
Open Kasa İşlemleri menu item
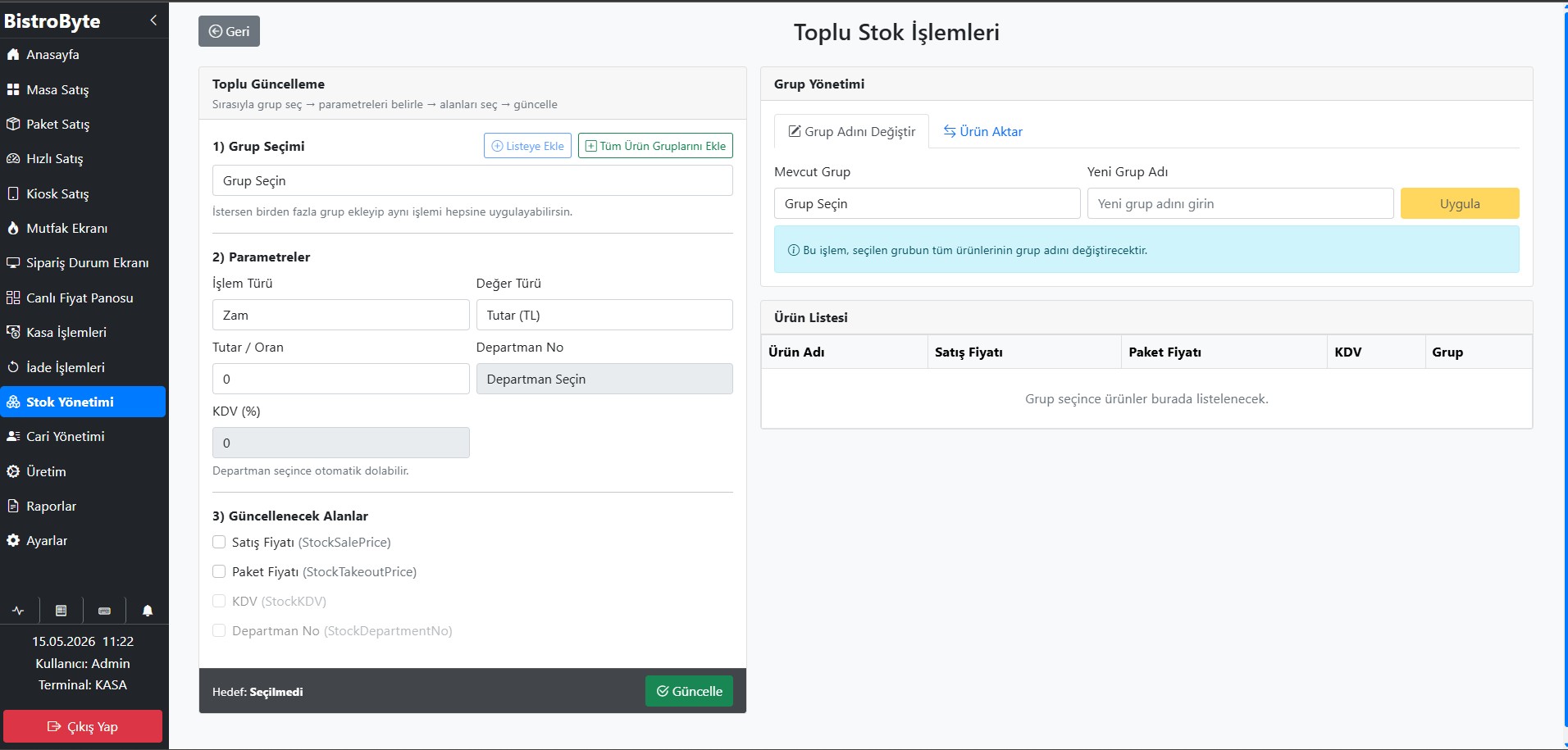(x=83, y=332)
